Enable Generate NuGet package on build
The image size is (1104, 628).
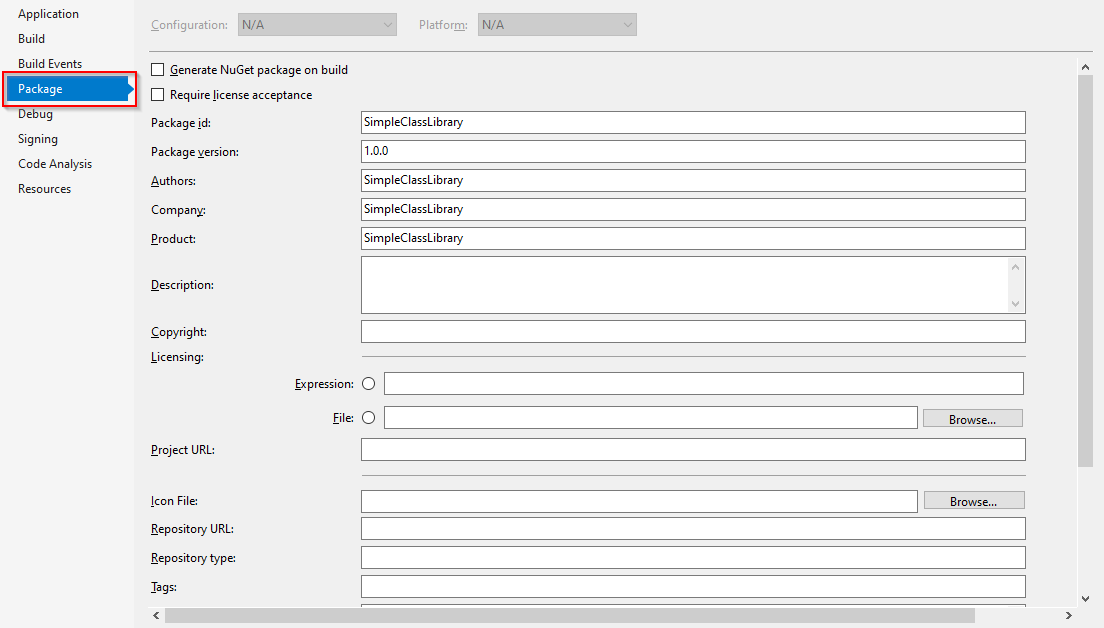tap(157, 70)
